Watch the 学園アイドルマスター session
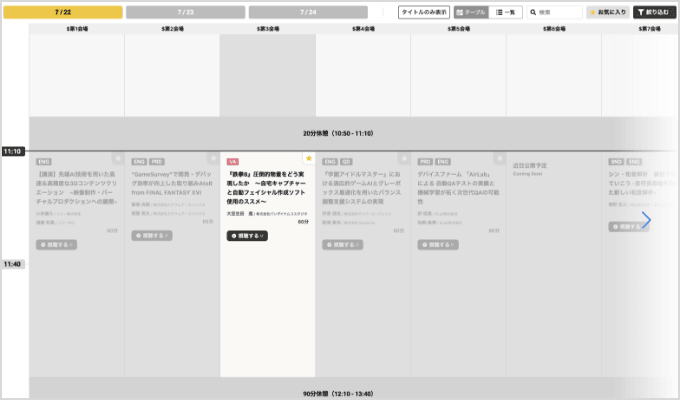The image size is (680, 400). point(343,245)
